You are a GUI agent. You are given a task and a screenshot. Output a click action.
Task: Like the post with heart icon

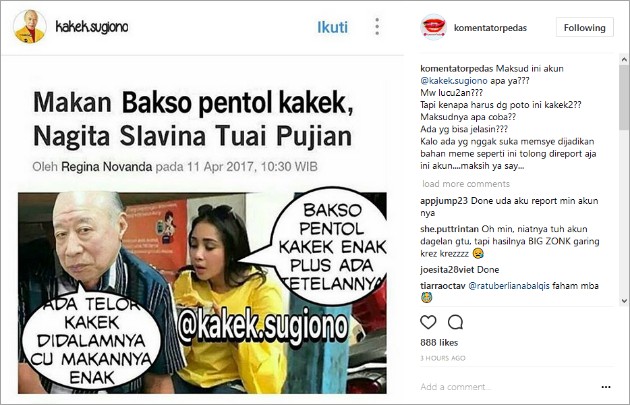click(428, 322)
